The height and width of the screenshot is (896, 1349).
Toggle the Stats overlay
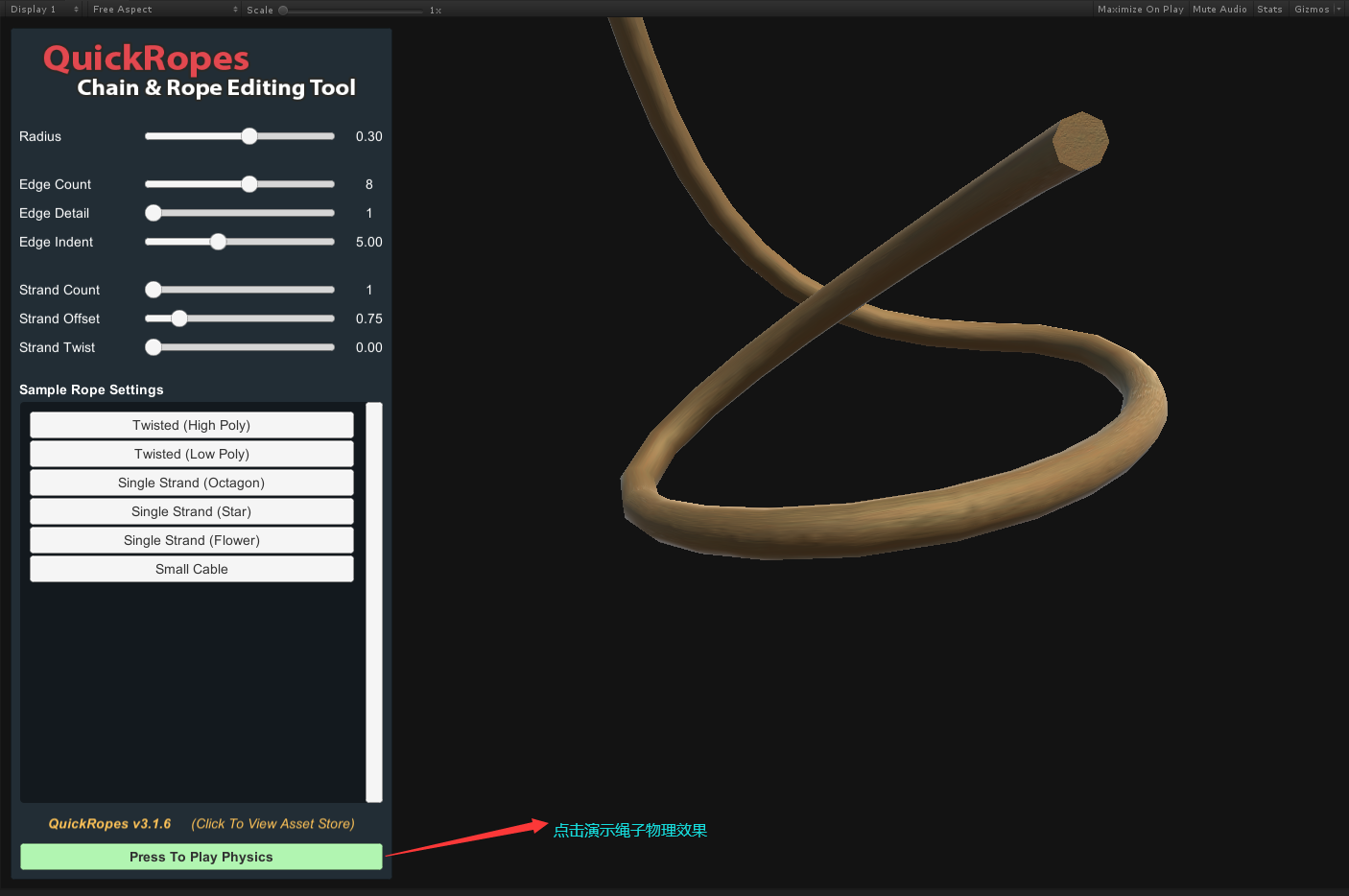pyautogui.click(x=1269, y=9)
